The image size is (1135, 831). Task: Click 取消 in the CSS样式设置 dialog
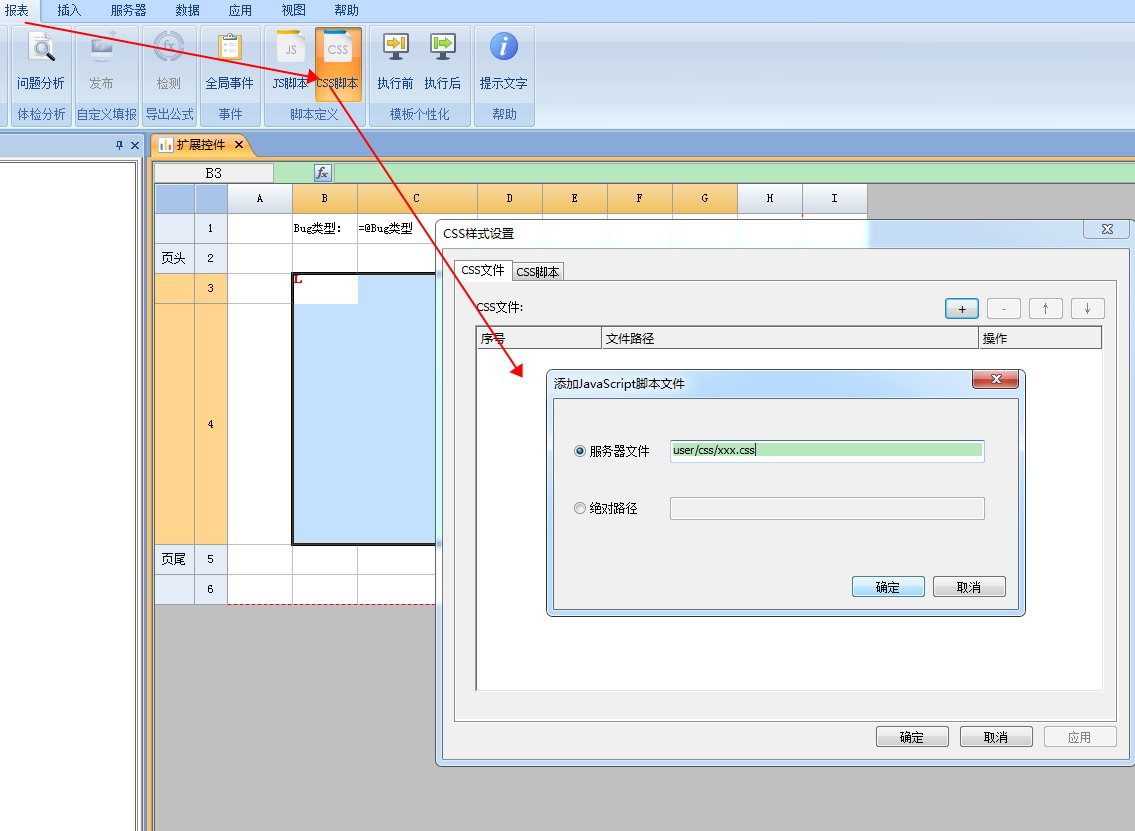(995, 737)
